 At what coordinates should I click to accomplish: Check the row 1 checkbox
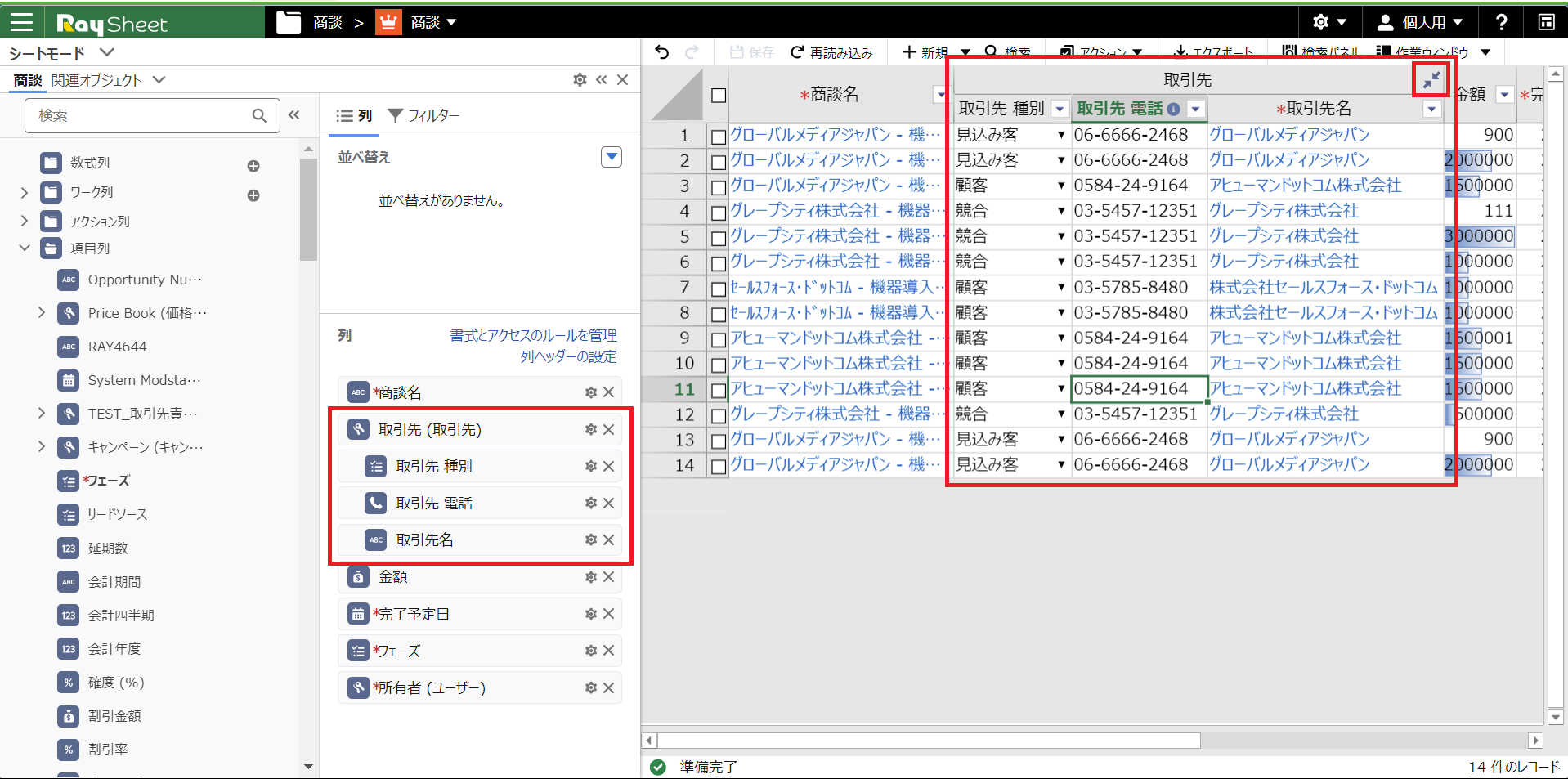tap(719, 137)
